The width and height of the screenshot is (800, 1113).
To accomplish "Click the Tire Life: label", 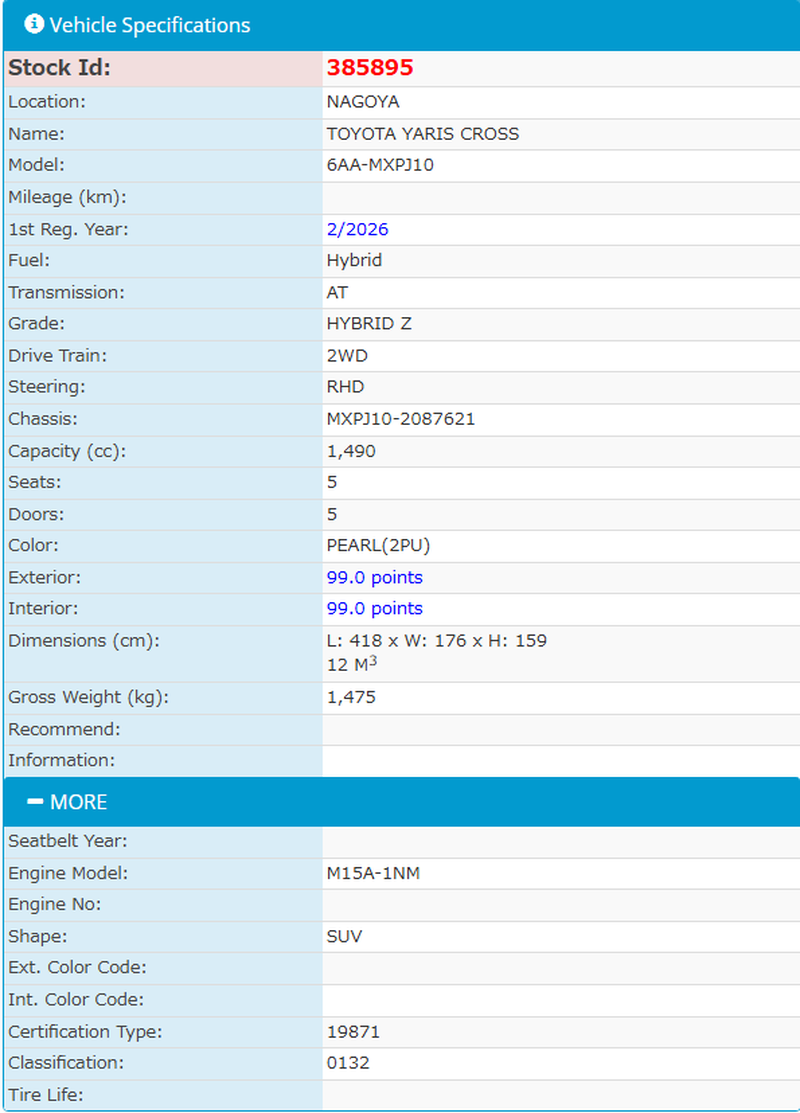I will (x=45, y=1095).
